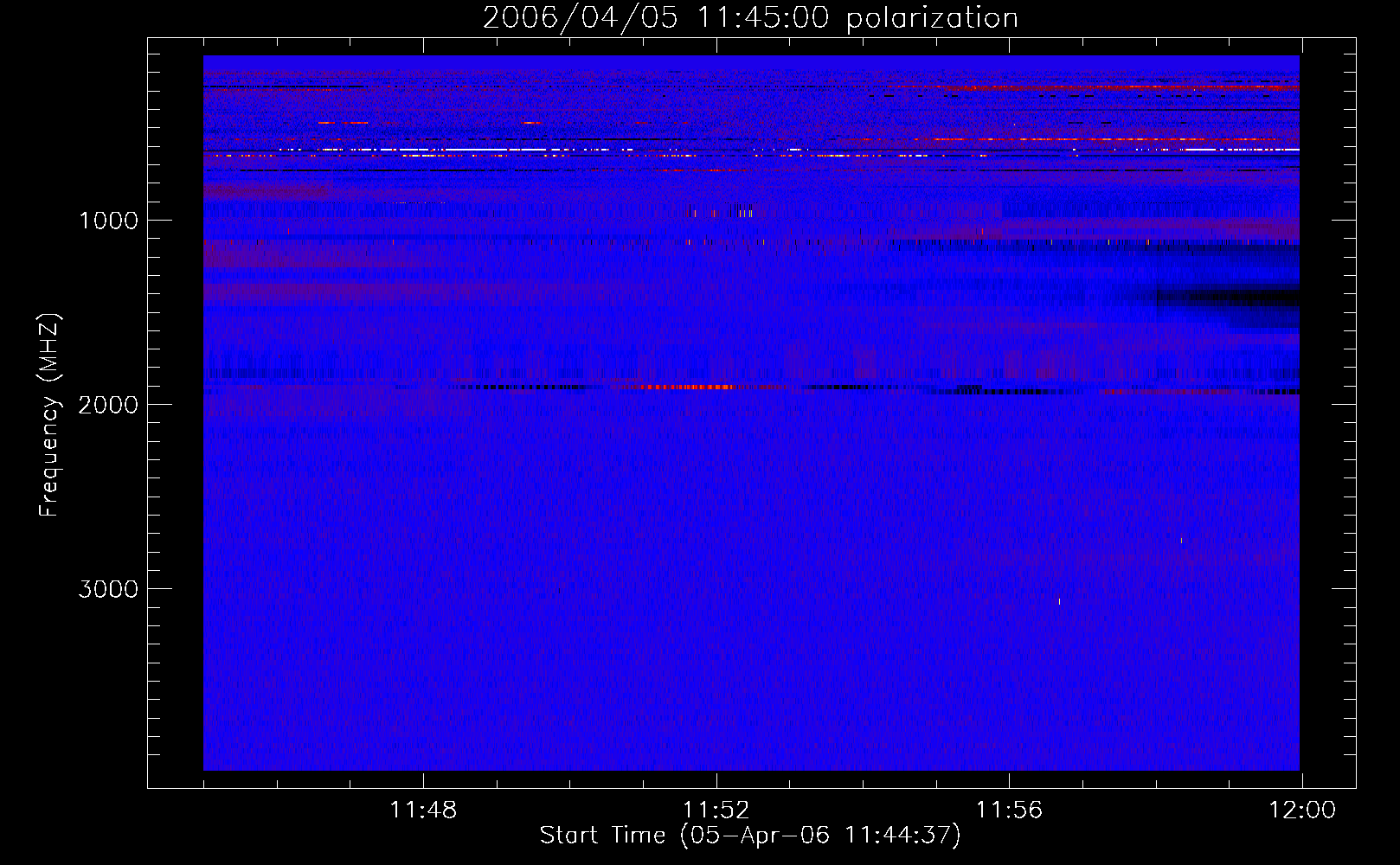Click the 12:00 time tick label
The width and height of the screenshot is (1400, 865).
1302,811
